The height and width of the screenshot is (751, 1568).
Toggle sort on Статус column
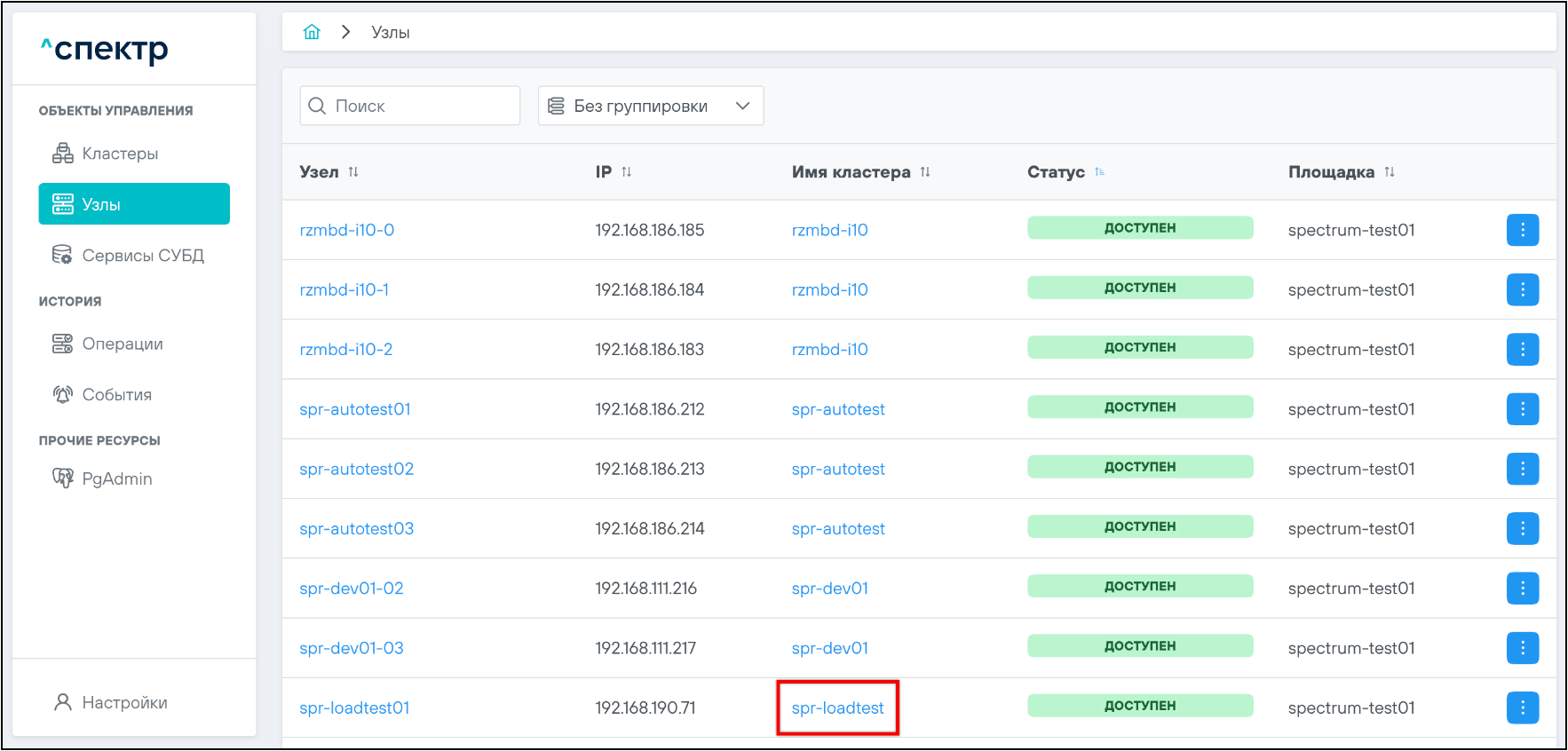tap(1099, 172)
